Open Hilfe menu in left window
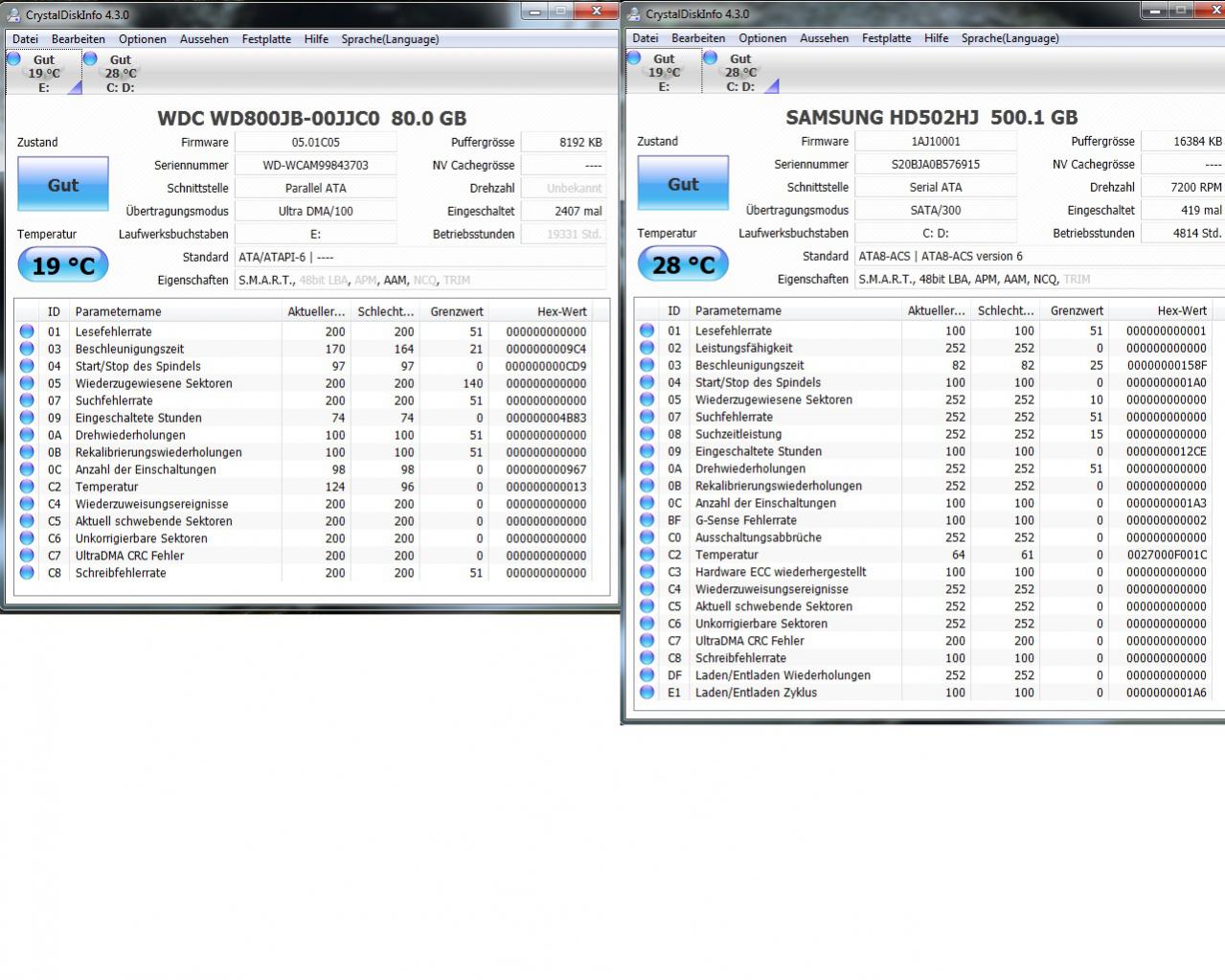Viewport: 1225px width, 980px height. (x=316, y=39)
